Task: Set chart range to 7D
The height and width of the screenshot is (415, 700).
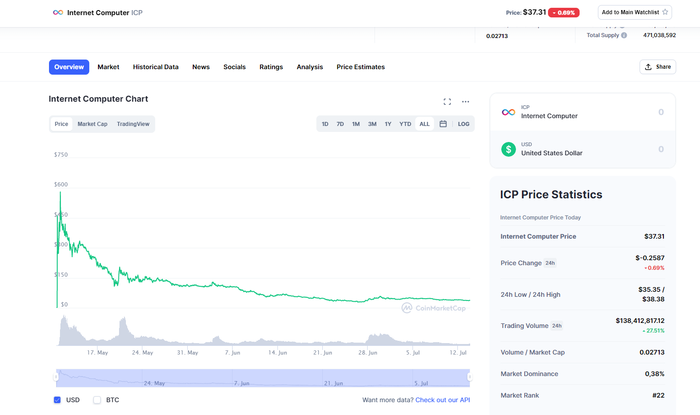Action: (340, 124)
